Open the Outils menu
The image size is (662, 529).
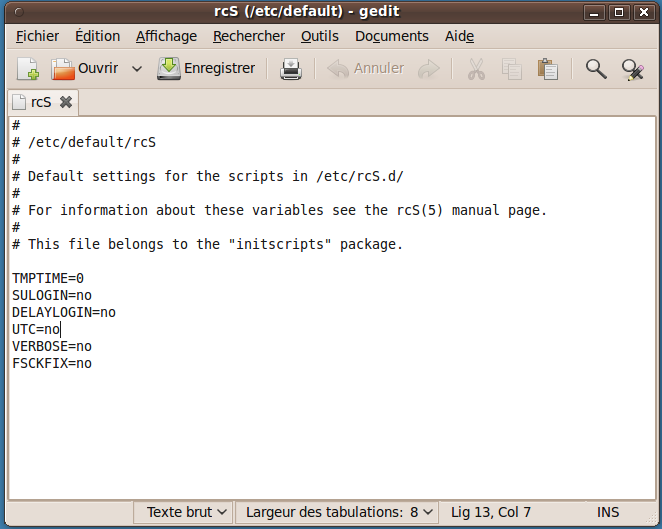[x=319, y=36]
